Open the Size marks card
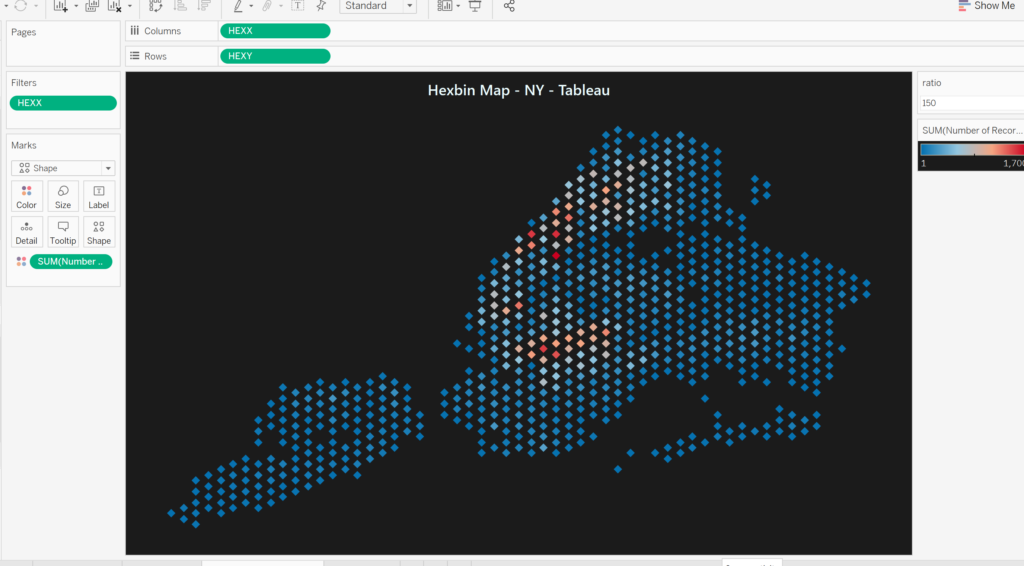The width and height of the screenshot is (1024, 566). click(63, 196)
